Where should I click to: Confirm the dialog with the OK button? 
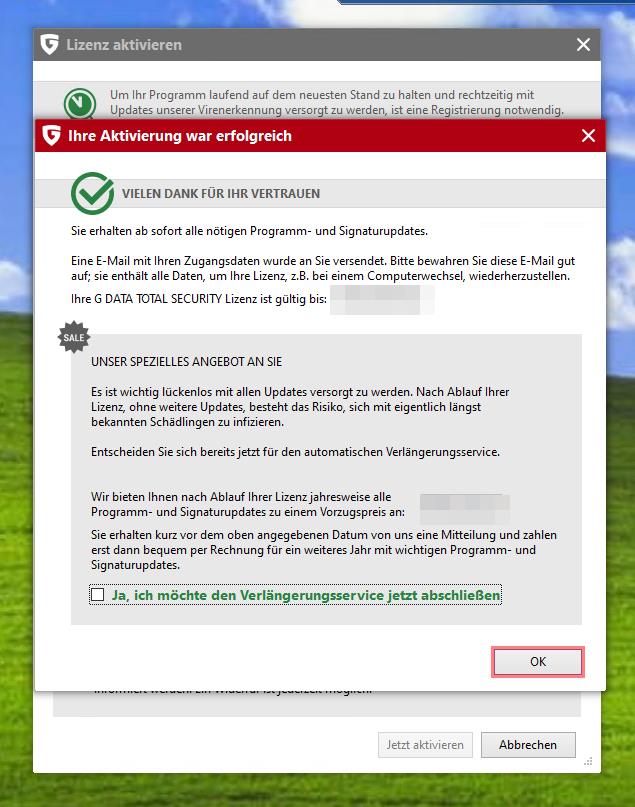tap(538, 661)
